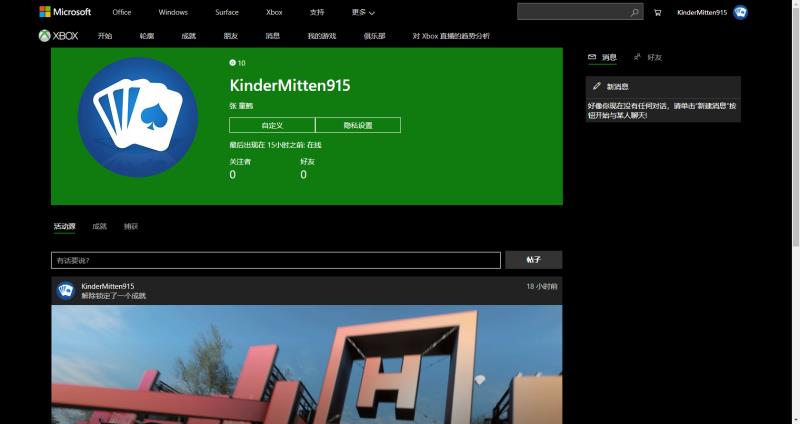Open the 对 Xbox 直播 analysis link

coord(451,36)
